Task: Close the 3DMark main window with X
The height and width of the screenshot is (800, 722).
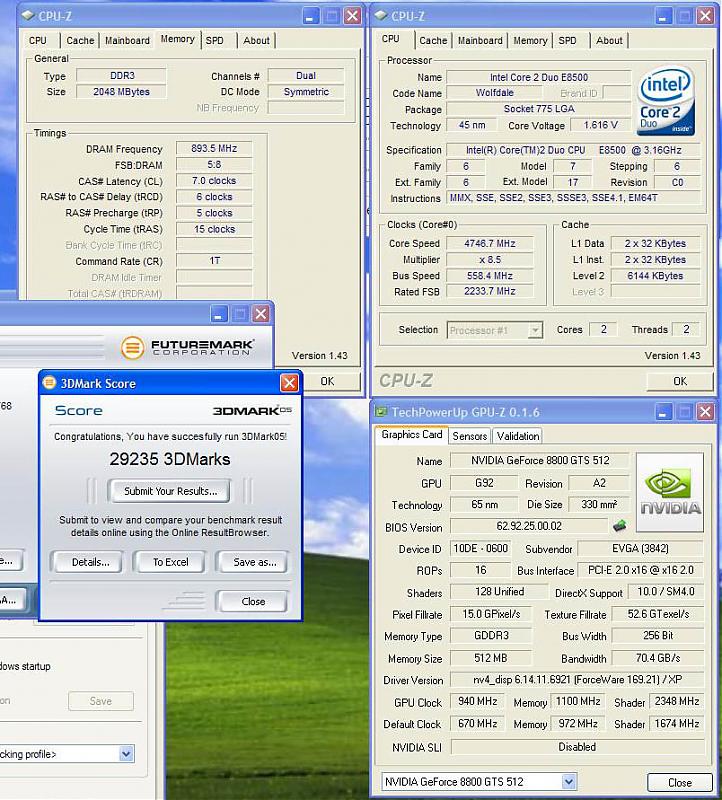Action: [261, 314]
